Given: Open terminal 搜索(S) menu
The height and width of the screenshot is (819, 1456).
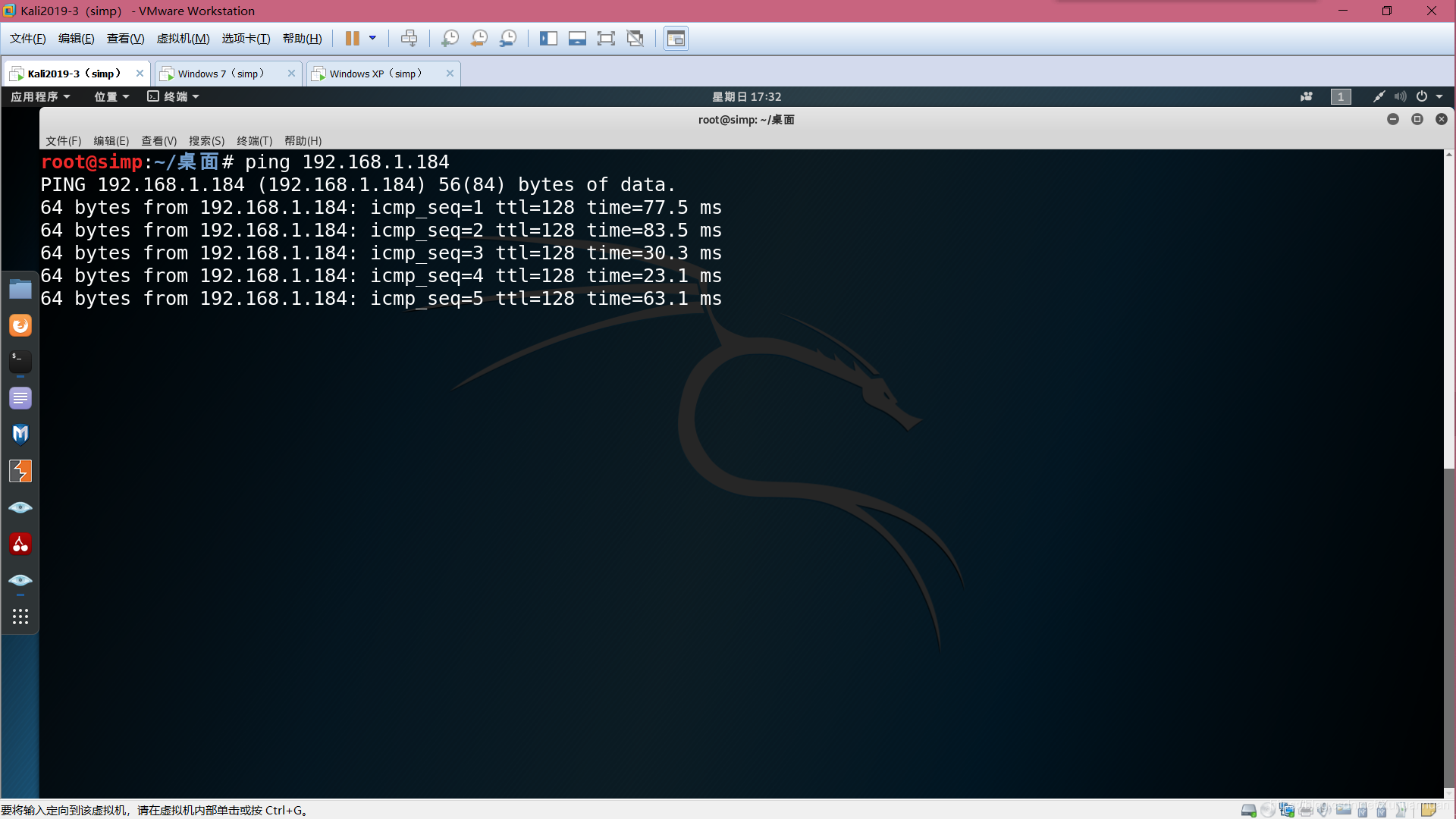Looking at the screenshot, I should tap(206, 141).
